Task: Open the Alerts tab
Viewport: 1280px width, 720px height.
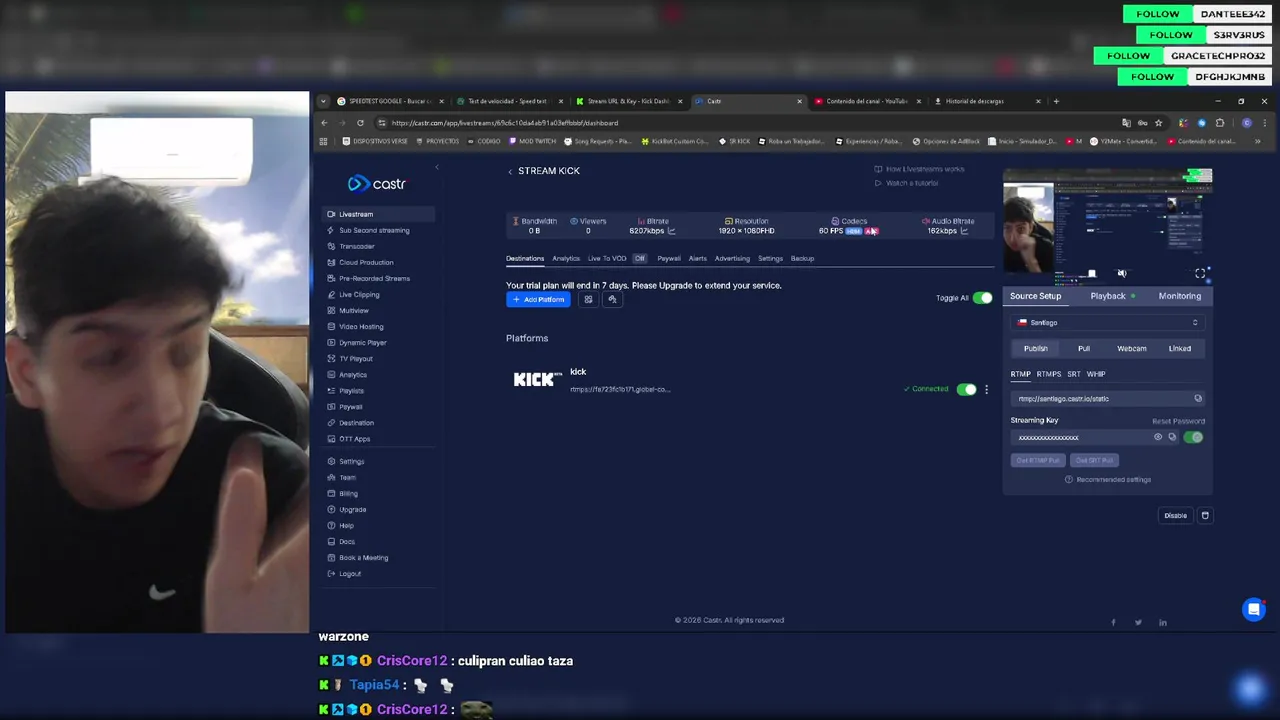Action: (x=697, y=258)
